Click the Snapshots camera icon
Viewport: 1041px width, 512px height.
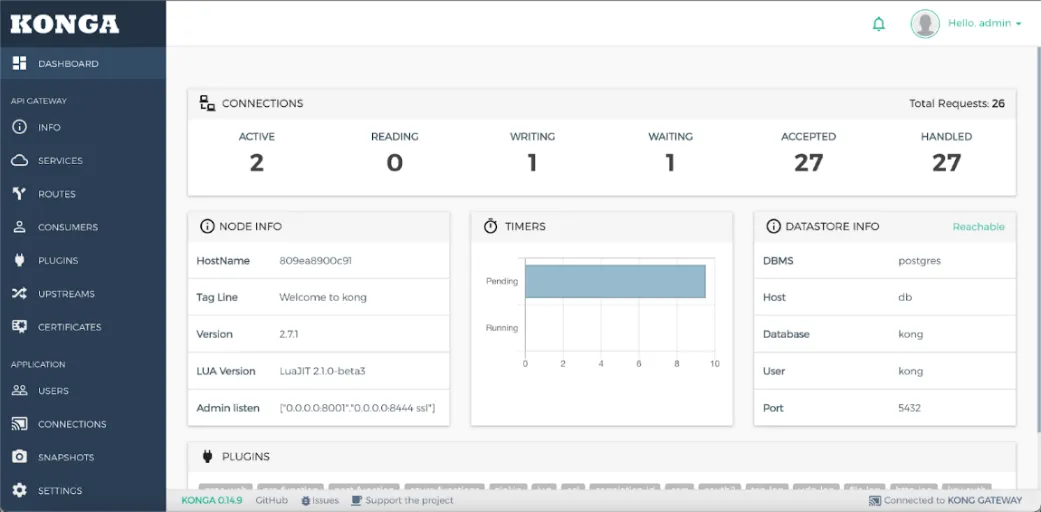[19, 457]
